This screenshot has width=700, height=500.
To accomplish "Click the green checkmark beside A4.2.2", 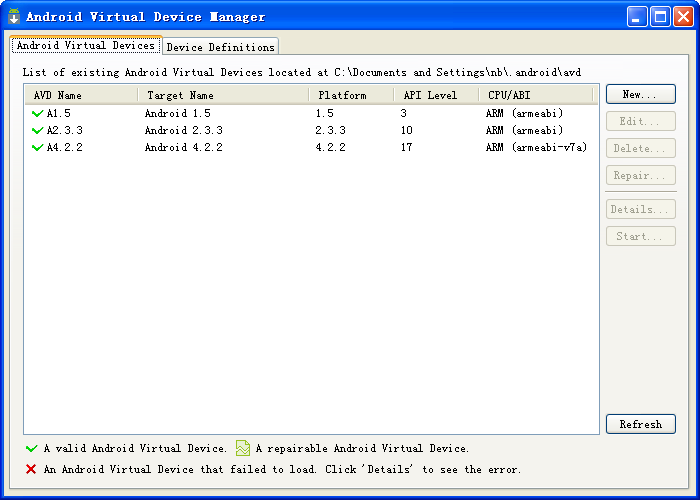I will [38, 148].
